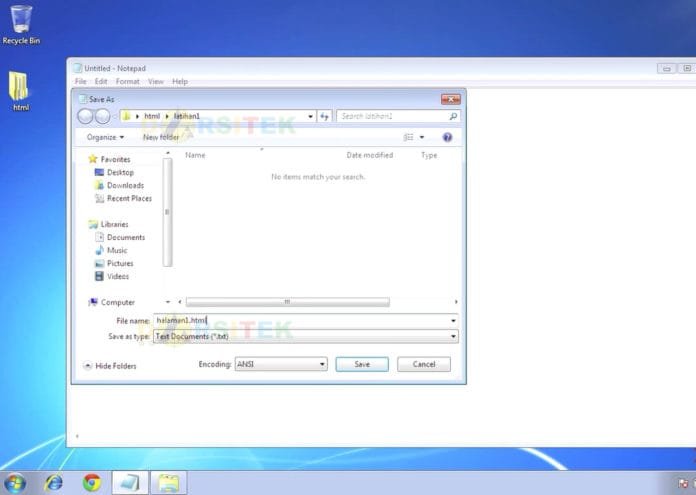The width and height of the screenshot is (696, 495).
Task: Open the File name history dropdown arrow
Action: (453, 321)
